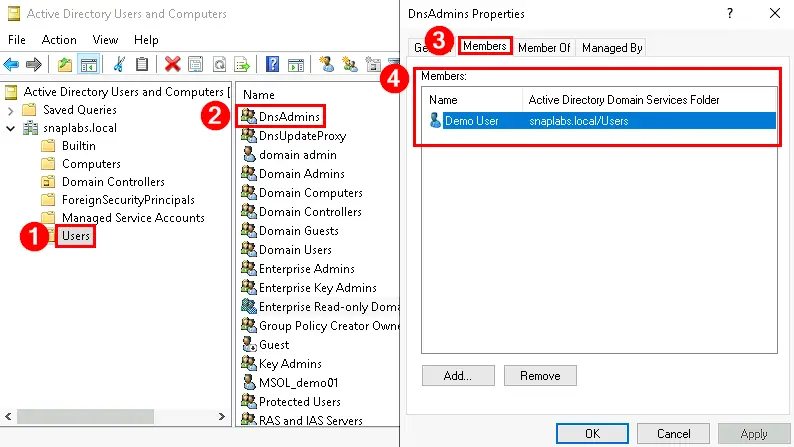The width and height of the screenshot is (794, 447).
Task: Select the Domain Guests group
Action: click(x=299, y=230)
